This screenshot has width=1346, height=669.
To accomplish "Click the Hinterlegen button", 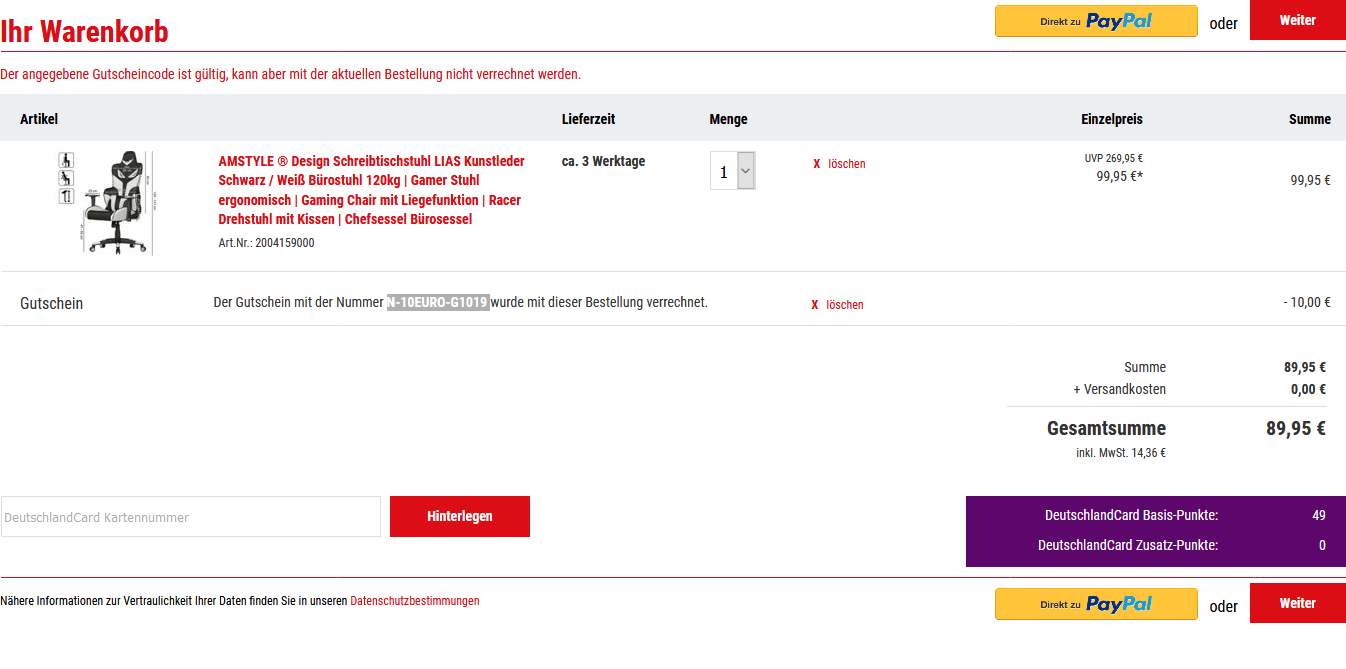I will pyautogui.click(x=459, y=517).
